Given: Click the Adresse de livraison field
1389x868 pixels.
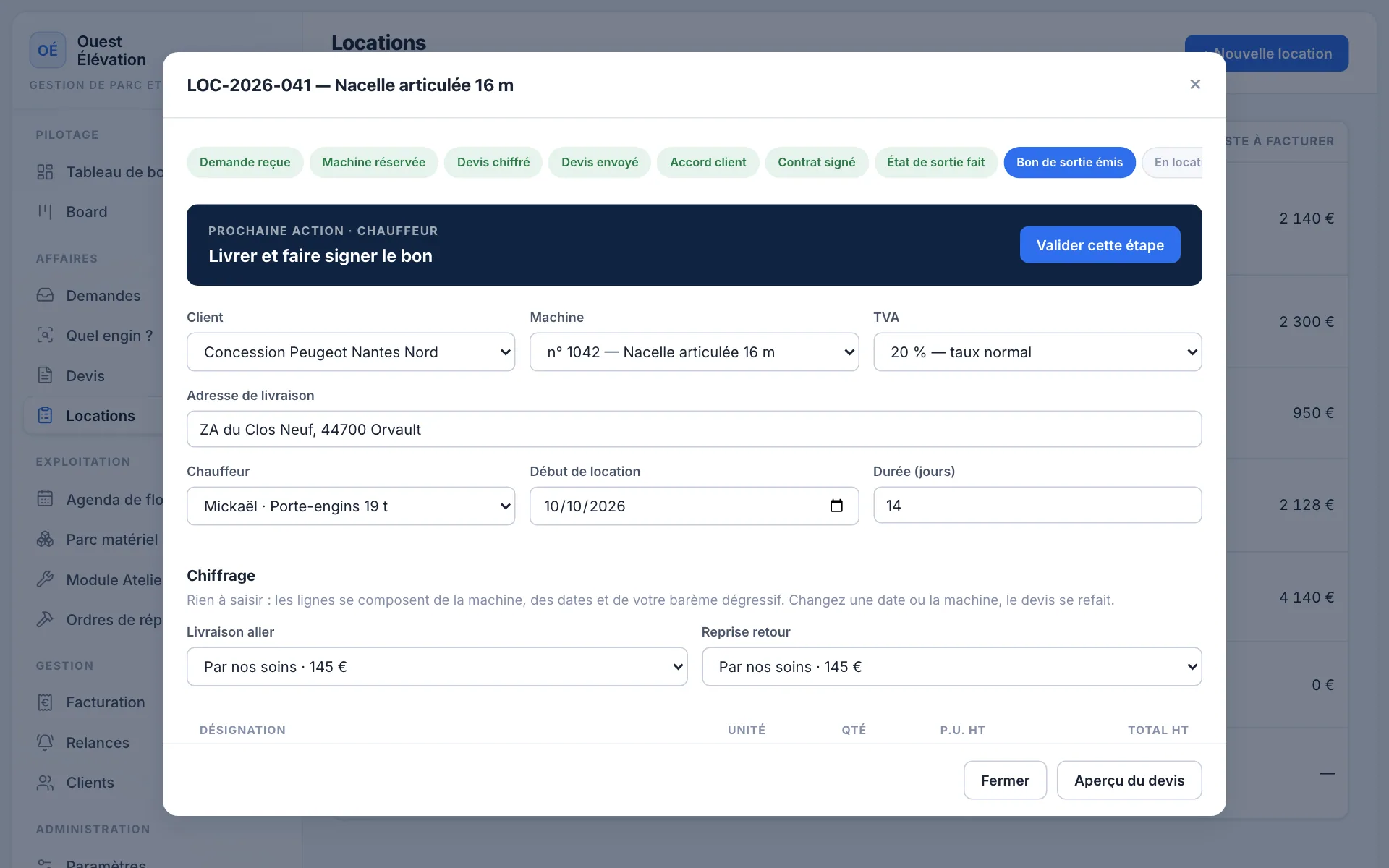Looking at the screenshot, I should click(x=694, y=429).
